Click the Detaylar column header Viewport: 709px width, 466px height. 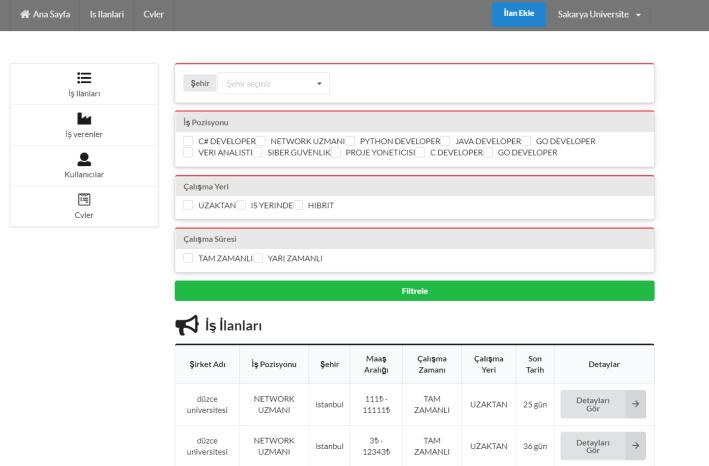[604, 364]
